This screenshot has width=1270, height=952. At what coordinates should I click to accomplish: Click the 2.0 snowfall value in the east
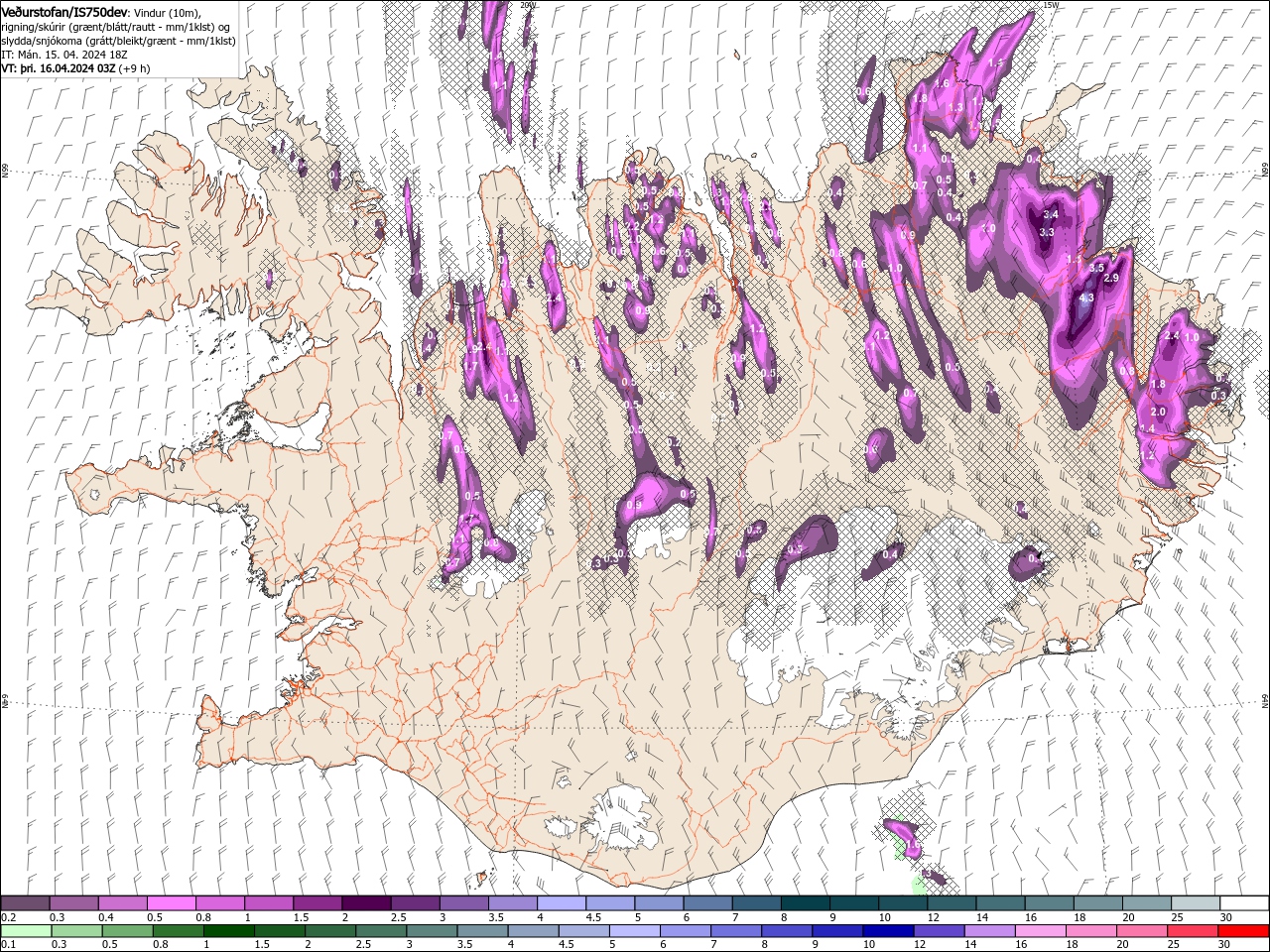(1158, 412)
